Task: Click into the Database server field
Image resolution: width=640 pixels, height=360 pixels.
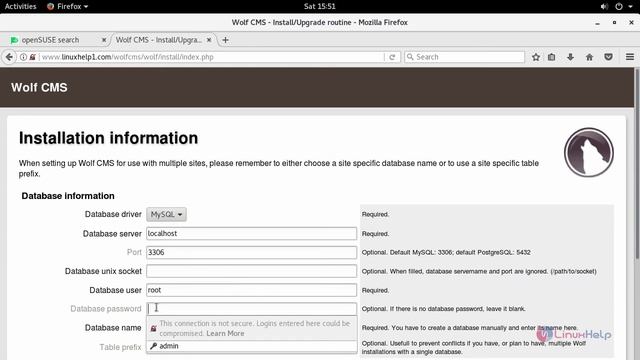Action: (x=251, y=233)
